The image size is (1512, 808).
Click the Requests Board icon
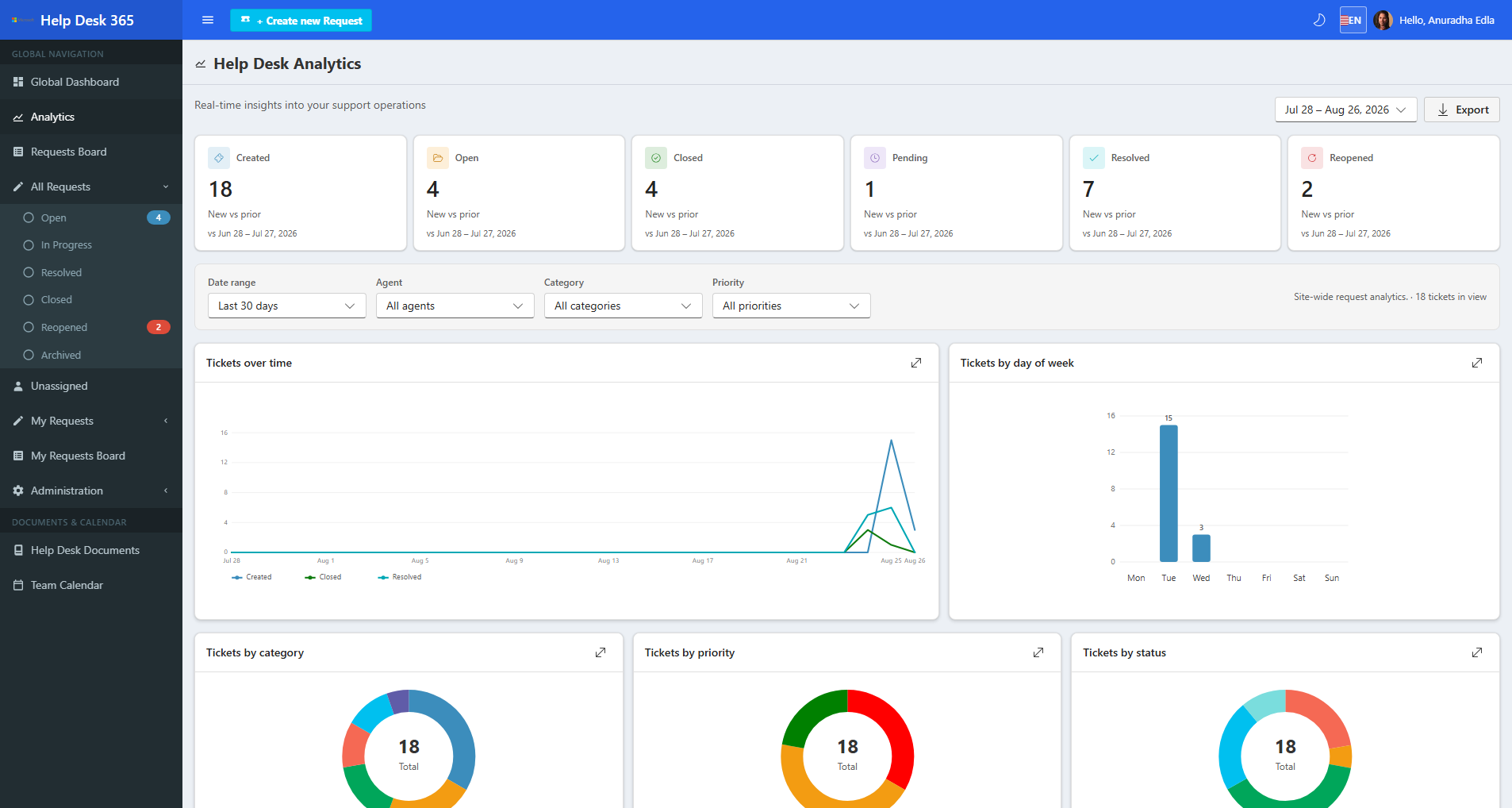(x=18, y=152)
